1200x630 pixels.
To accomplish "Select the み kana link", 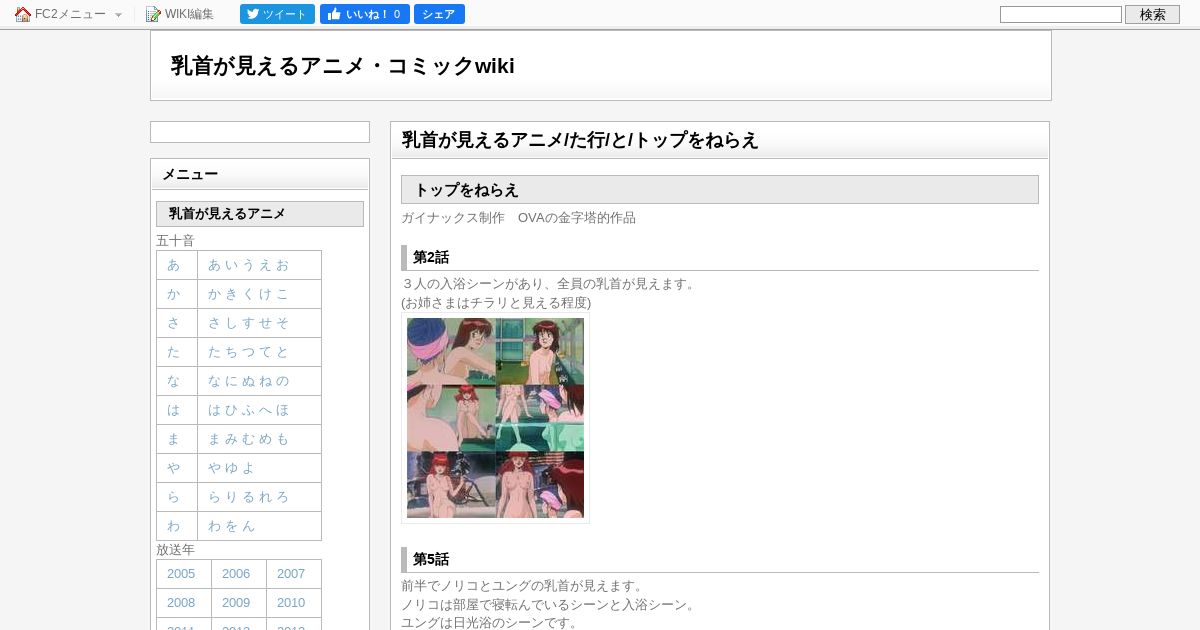I will 232,439.
